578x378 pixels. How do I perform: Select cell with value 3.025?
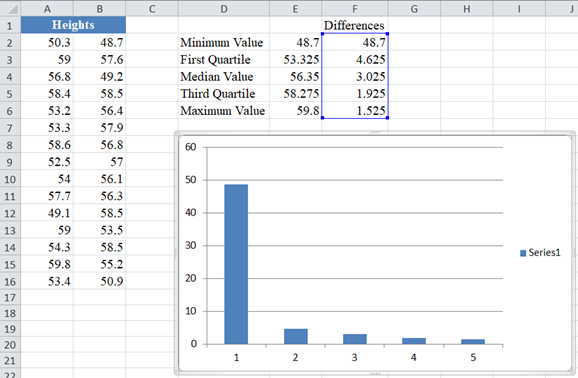pyautogui.click(x=355, y=76)
